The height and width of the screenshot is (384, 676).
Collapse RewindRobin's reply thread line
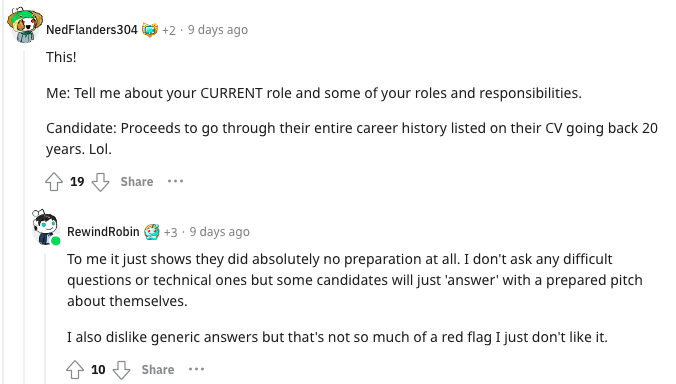tap(46, 318)
